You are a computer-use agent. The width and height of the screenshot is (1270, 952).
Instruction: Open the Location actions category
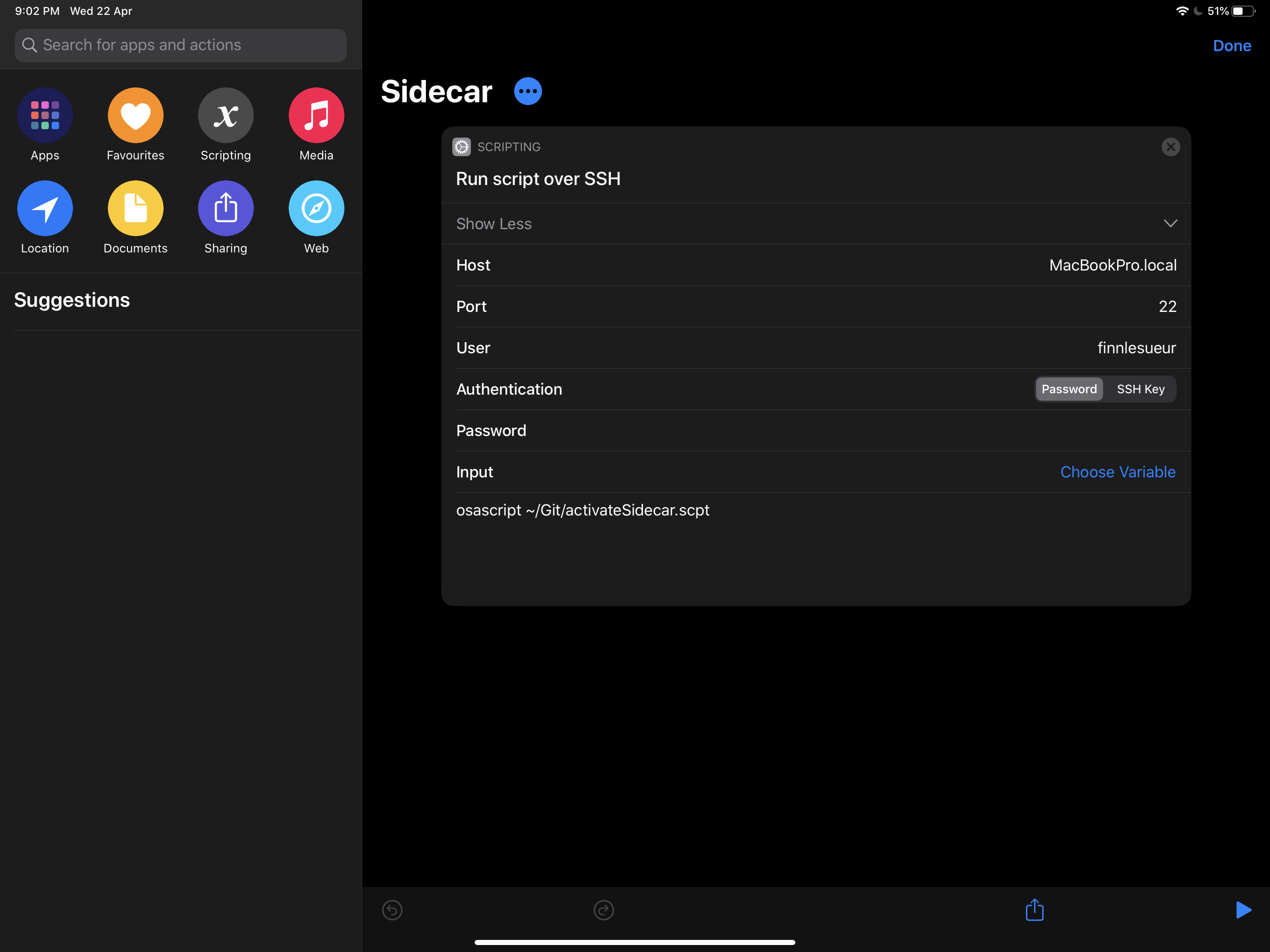coord(45,208)
